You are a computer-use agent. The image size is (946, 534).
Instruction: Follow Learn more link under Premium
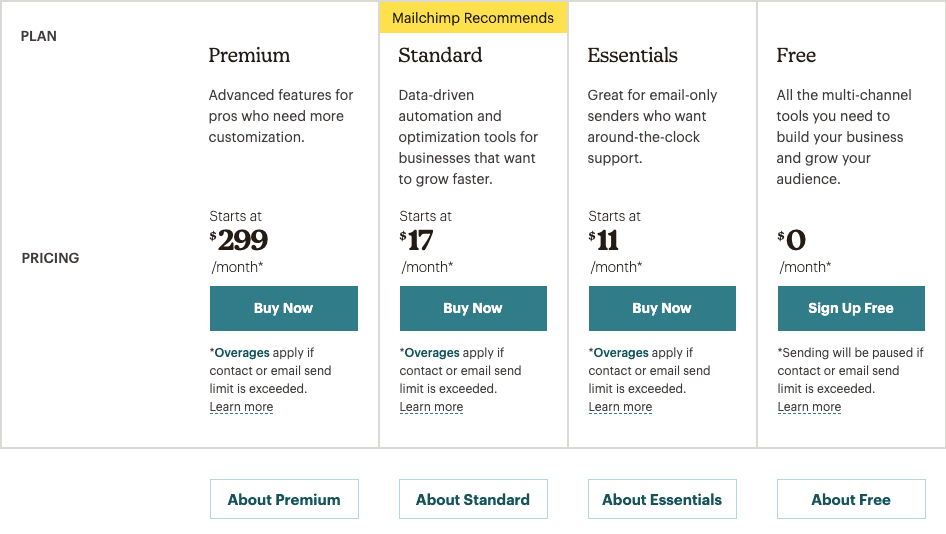click(241, 407)
